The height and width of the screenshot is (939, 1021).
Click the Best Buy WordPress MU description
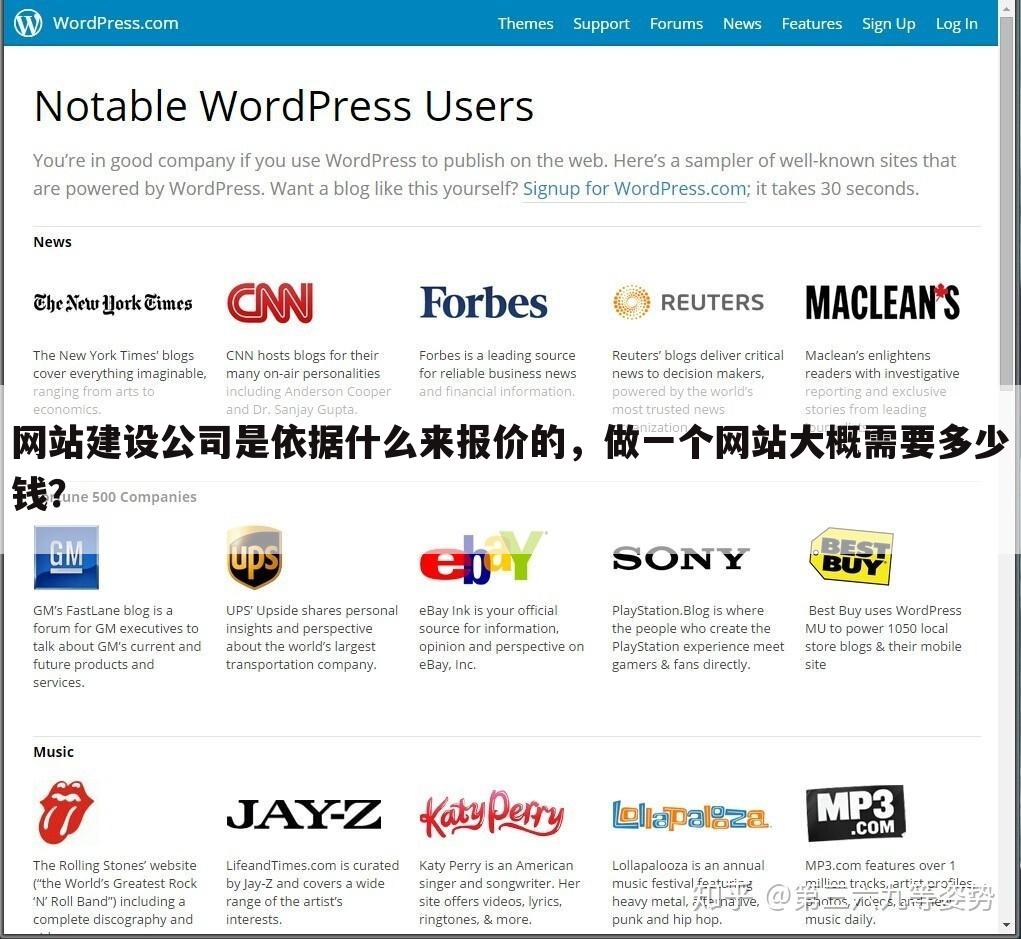[884, 638]
